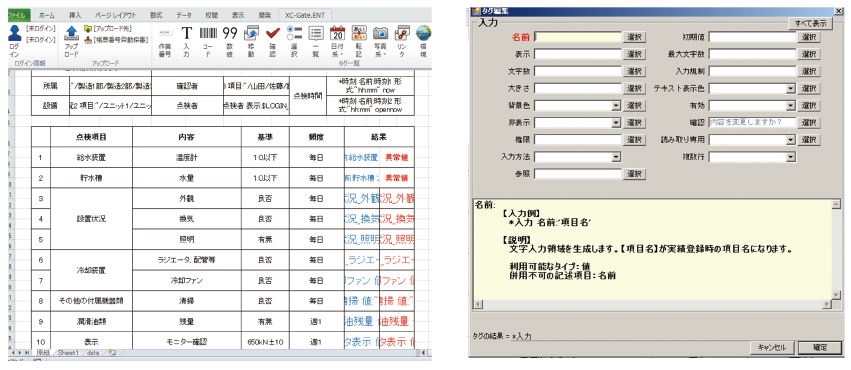Viewport: 851px width, 370px height.
Task: Open the data worksheet tab
Action: click(x=93, y=353)
